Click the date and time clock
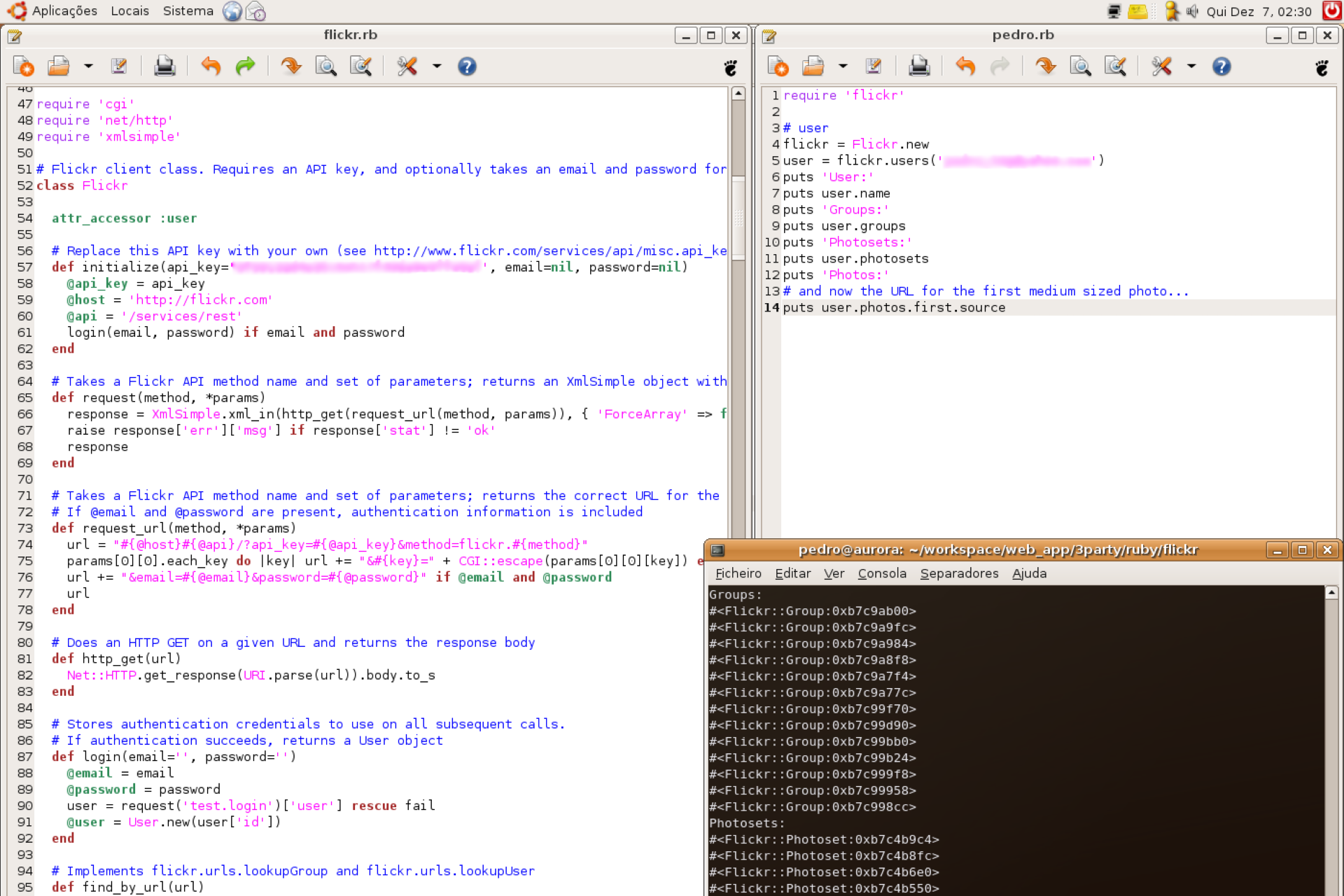This screenshot has height=896, width=1344. 1259,11
